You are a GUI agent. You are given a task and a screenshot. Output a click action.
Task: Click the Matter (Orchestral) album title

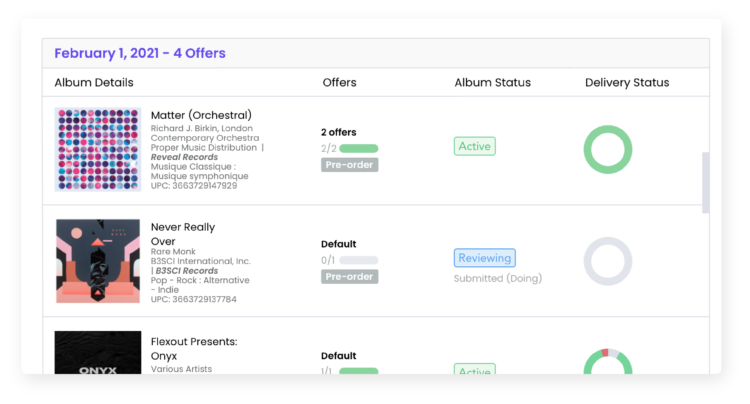(x=201, y=115)
